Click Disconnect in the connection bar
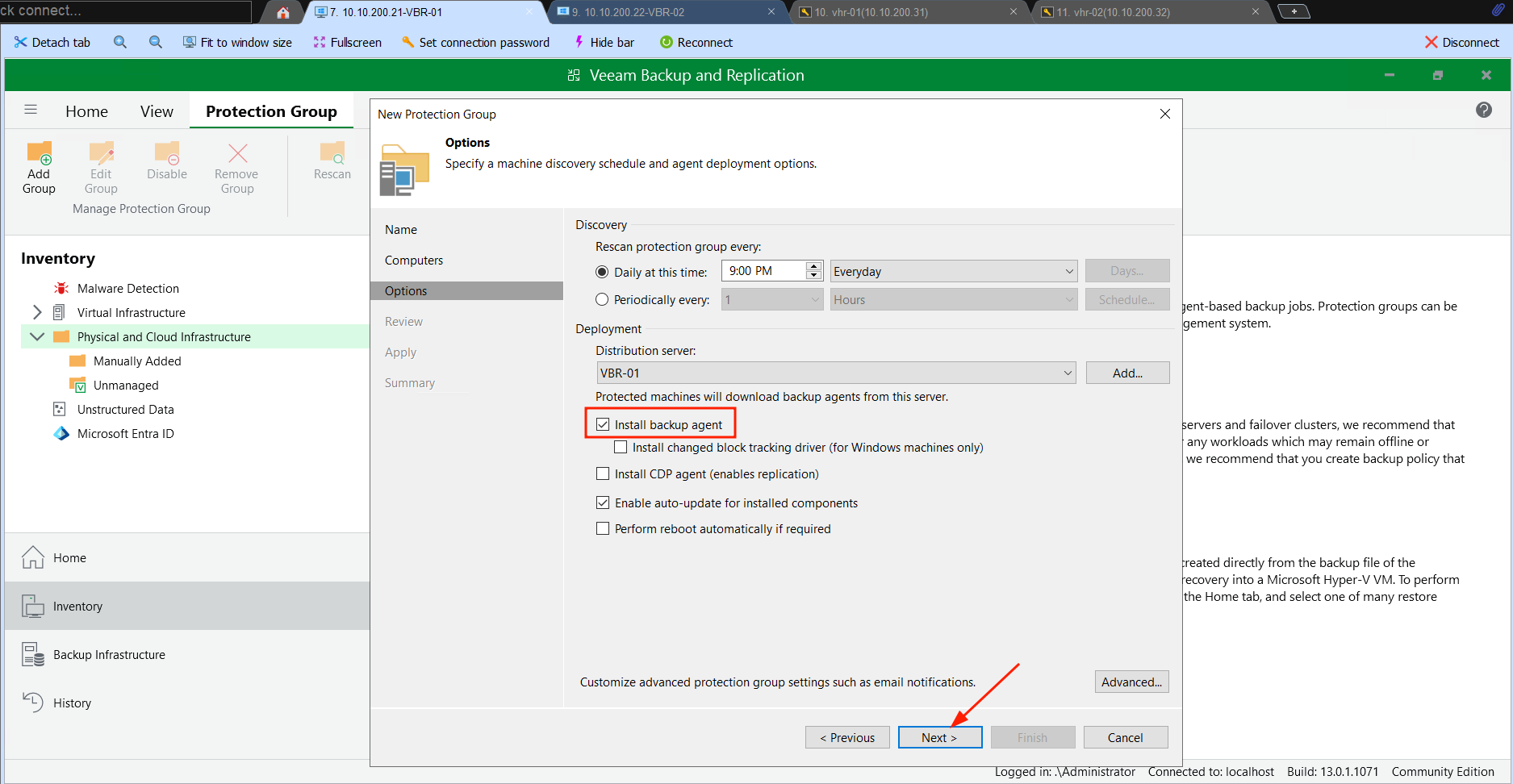Screen dimensions: 1513x784 click(x=1461, y=42)
